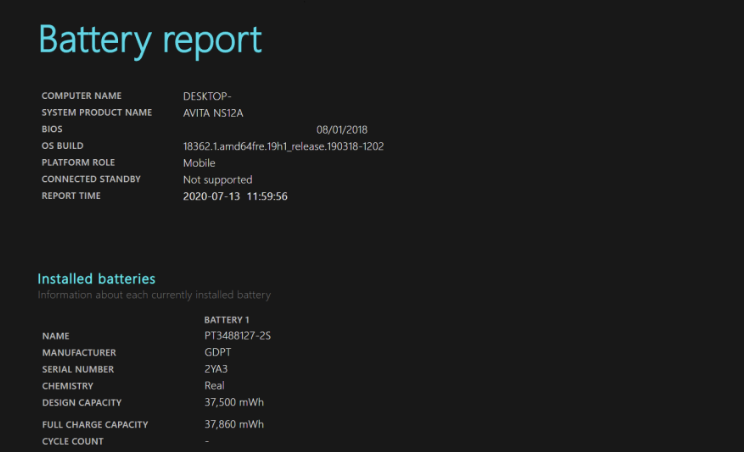Select the BIOS label
This screenshot has height=452, width=744.
[52, 129]
